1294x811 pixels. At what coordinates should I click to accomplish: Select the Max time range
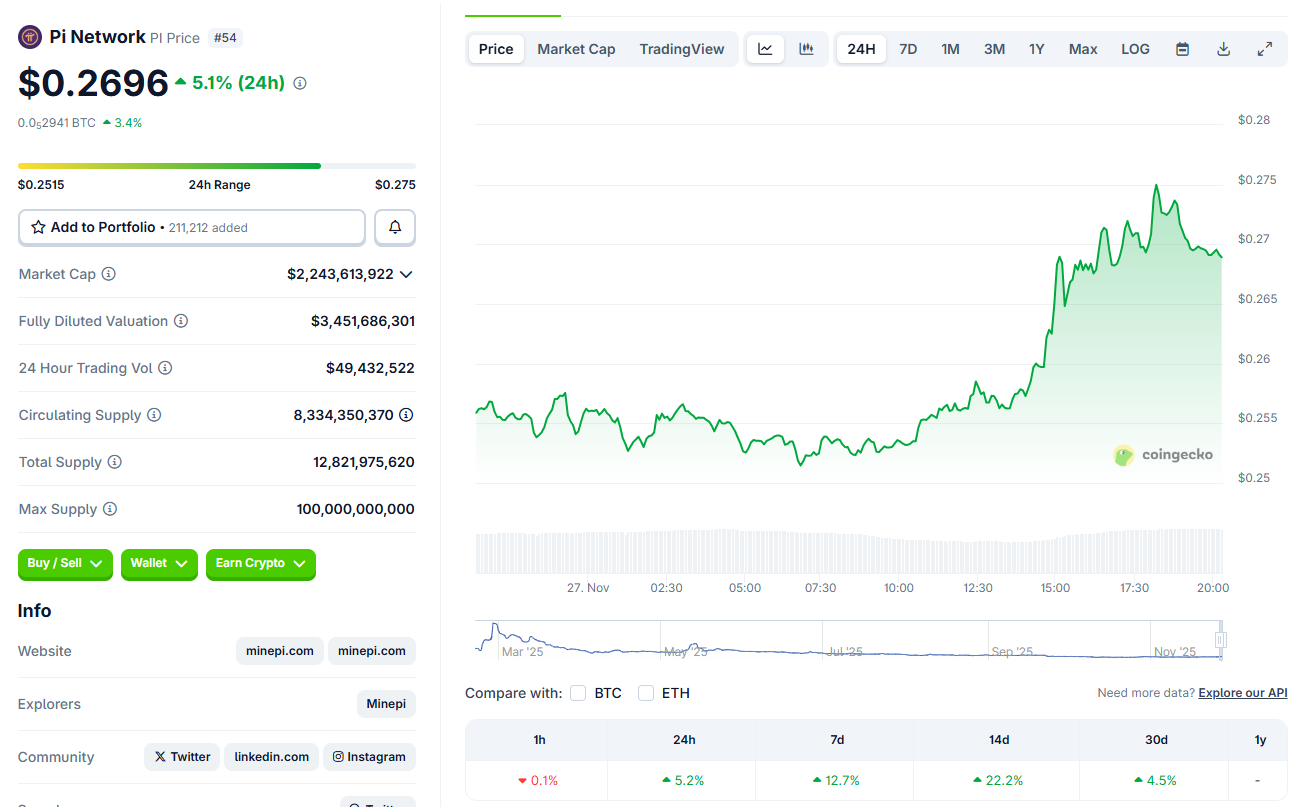pyautogui.click(x=1083, y=49)
